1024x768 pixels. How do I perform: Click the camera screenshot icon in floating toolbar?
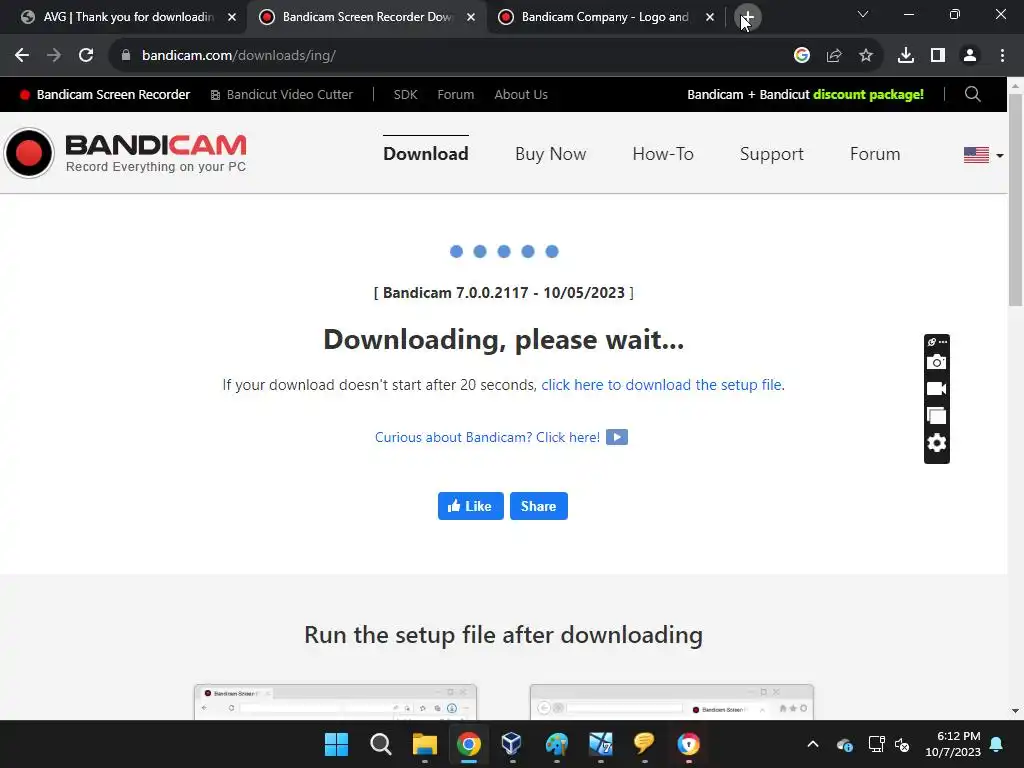pos(936,362)
